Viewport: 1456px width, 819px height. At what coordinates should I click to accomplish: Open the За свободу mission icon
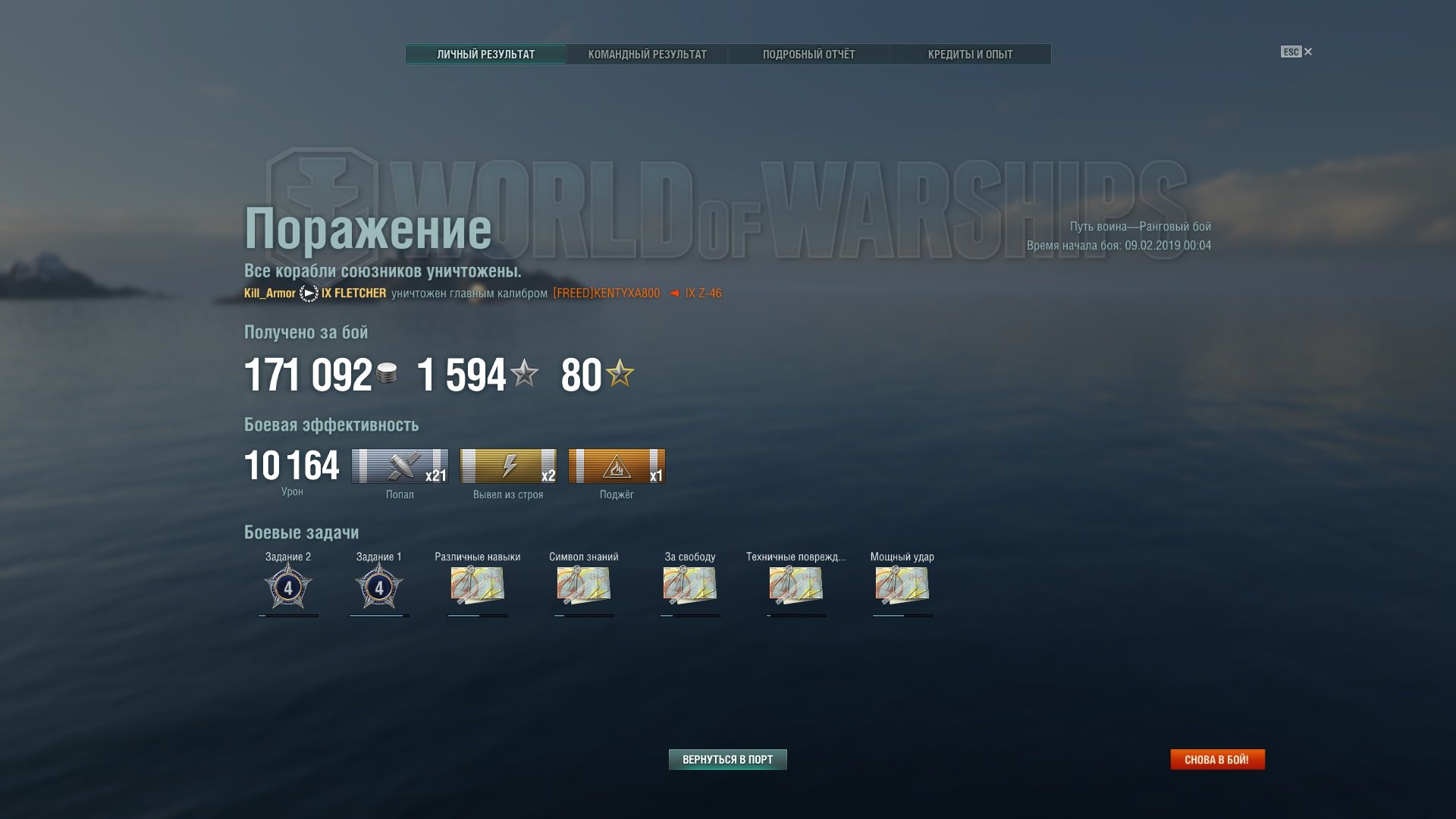point(690,585)
